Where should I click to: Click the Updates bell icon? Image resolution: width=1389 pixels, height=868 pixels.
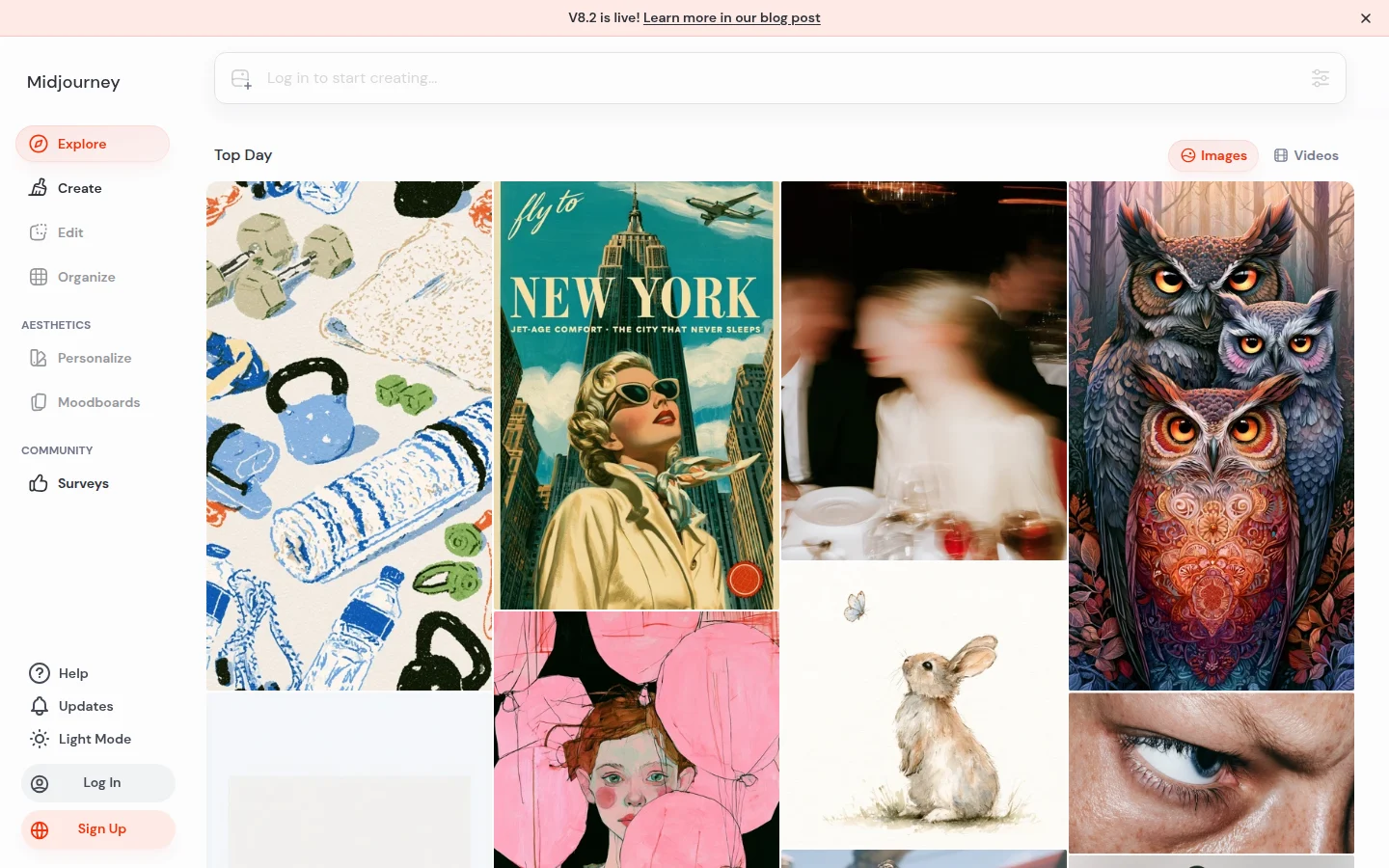[x=40, y=706]
